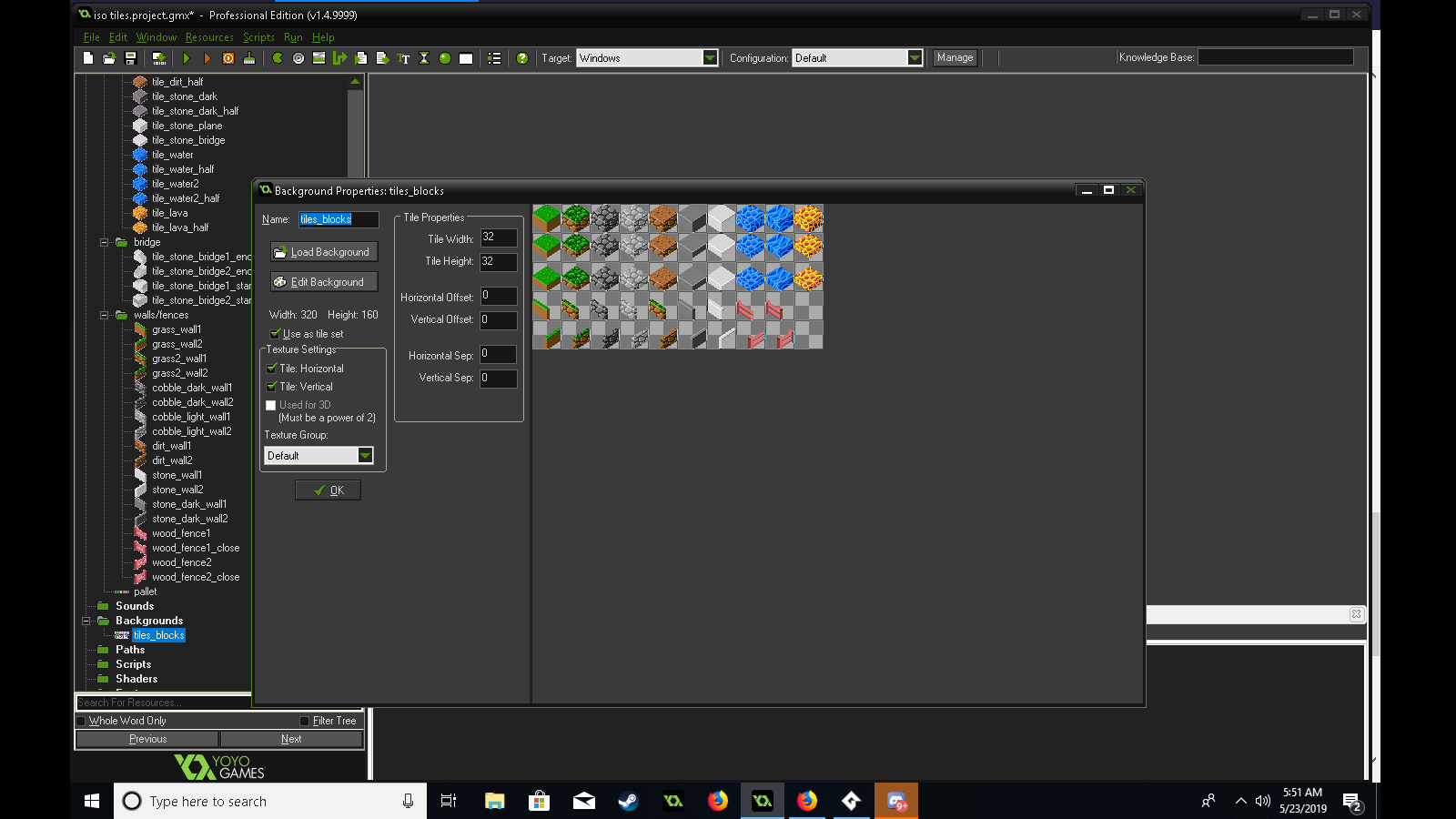Enable the Used for 3D option

[x=271, y=404]
